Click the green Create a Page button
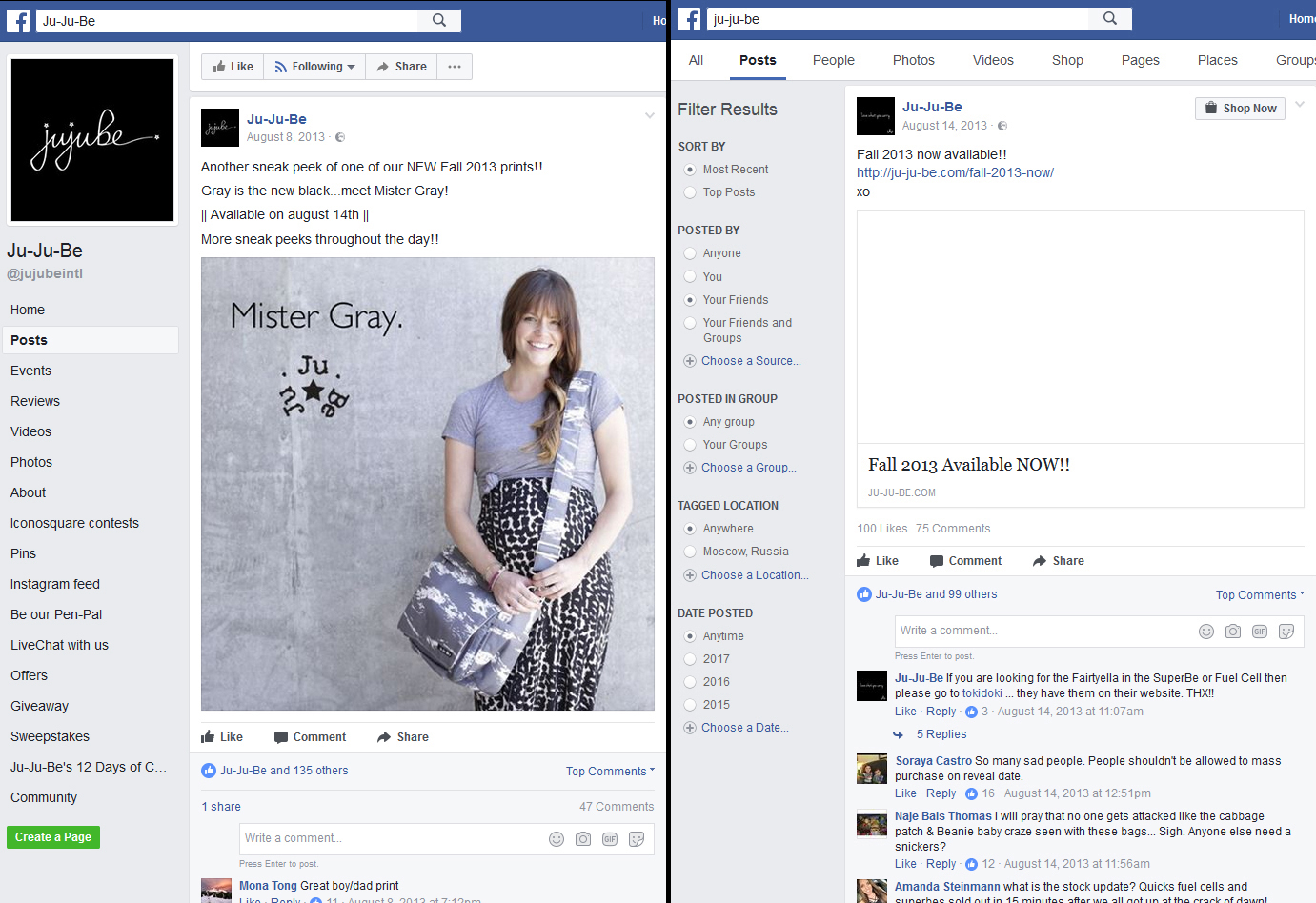The height and width of the screenshot is (903, 1316). (53, 837)
